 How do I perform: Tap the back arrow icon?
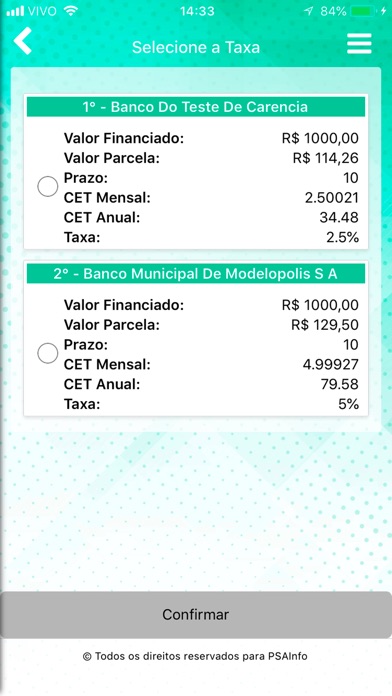[23, 41]
